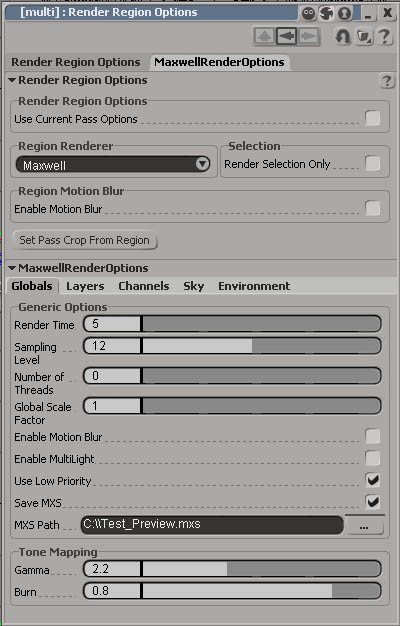The height and width of the screenshot is (626, 400).
Task: Click the swirl refresh icon in title bar
Action: (327, 13)
